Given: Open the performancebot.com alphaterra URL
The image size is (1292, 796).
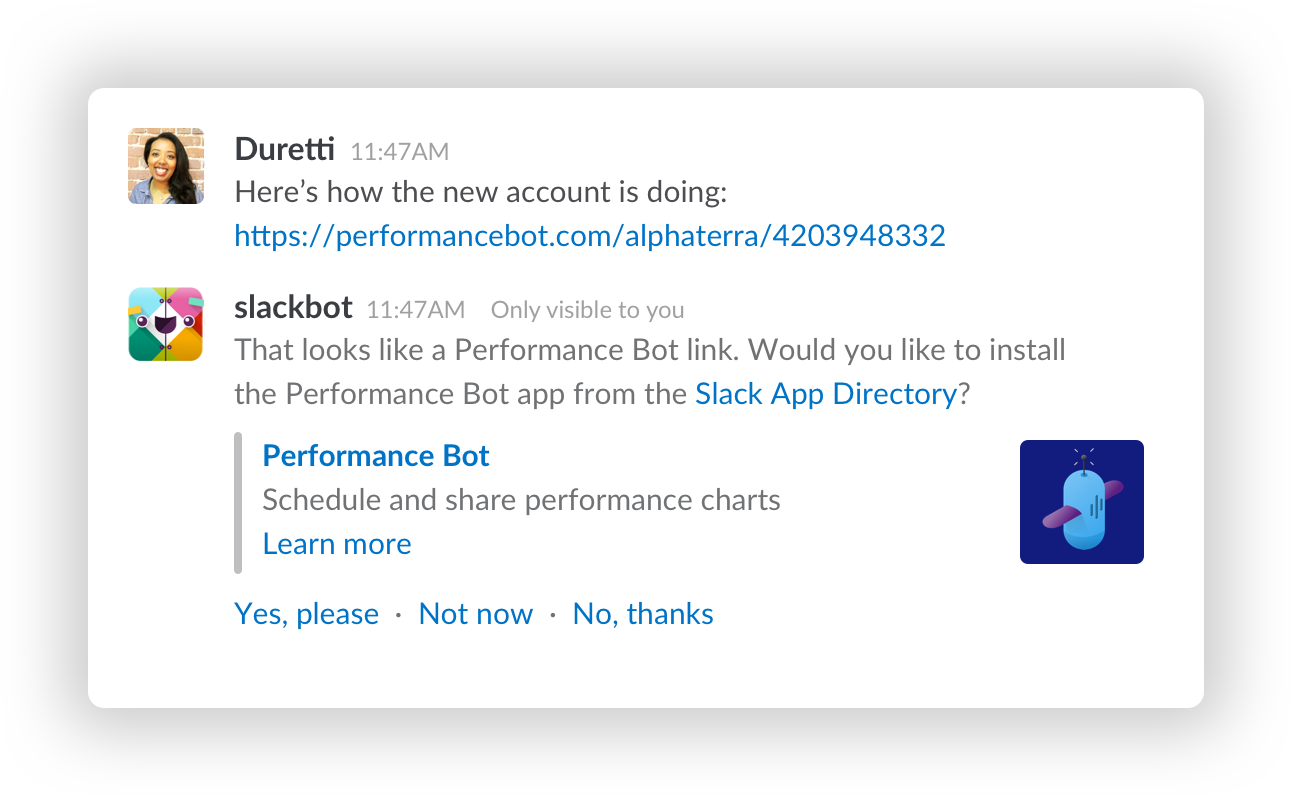Looking at the screenshot, I should point(590,236).
